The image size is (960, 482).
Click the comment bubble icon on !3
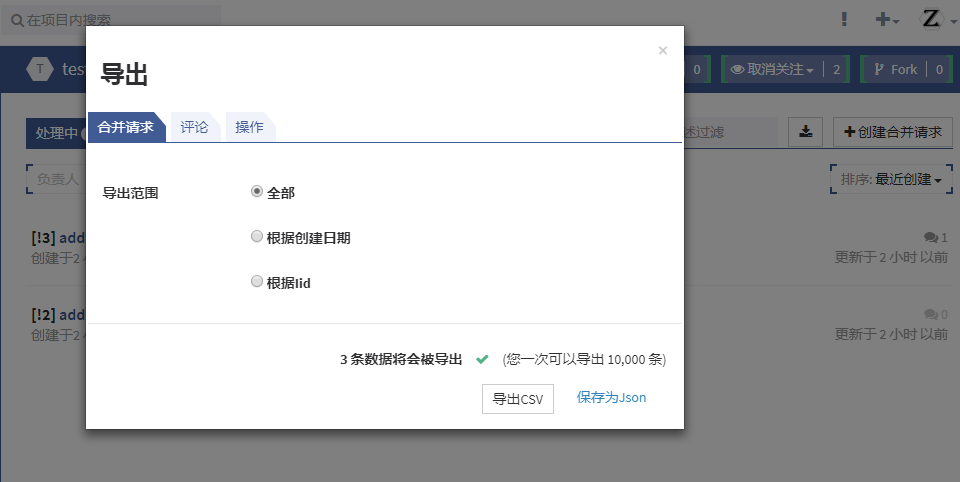click(x=931, y=237)
